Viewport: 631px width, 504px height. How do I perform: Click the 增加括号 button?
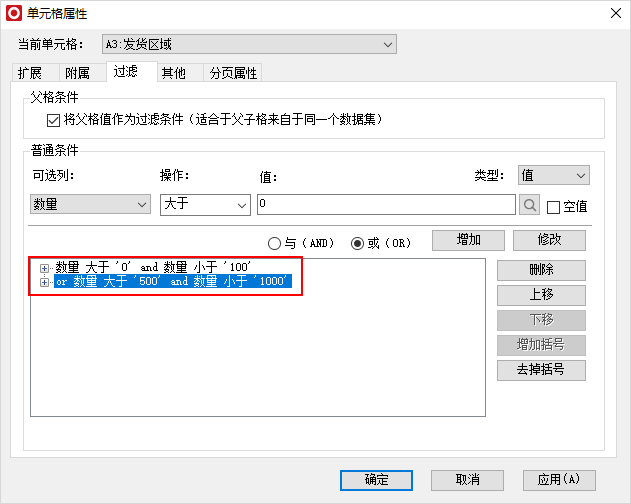[x=541, y=345]
